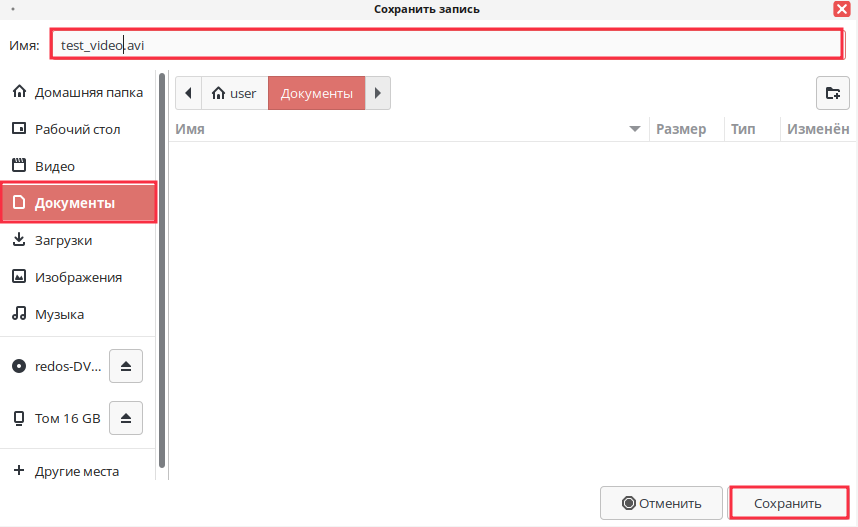Open Домашняя папка in the sidebar
858x527 pixels.
tap(88, 92)
